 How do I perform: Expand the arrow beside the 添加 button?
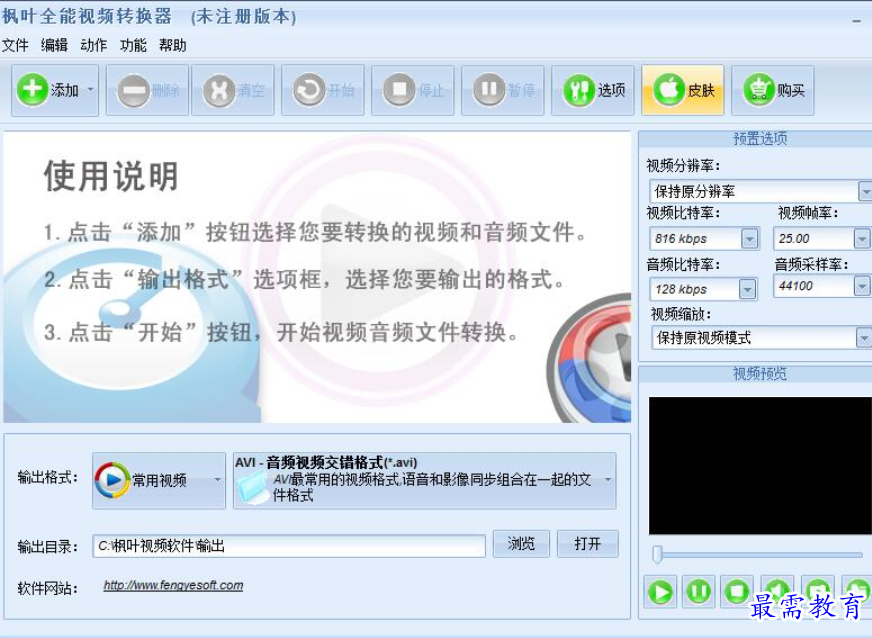tap(91, 91)
